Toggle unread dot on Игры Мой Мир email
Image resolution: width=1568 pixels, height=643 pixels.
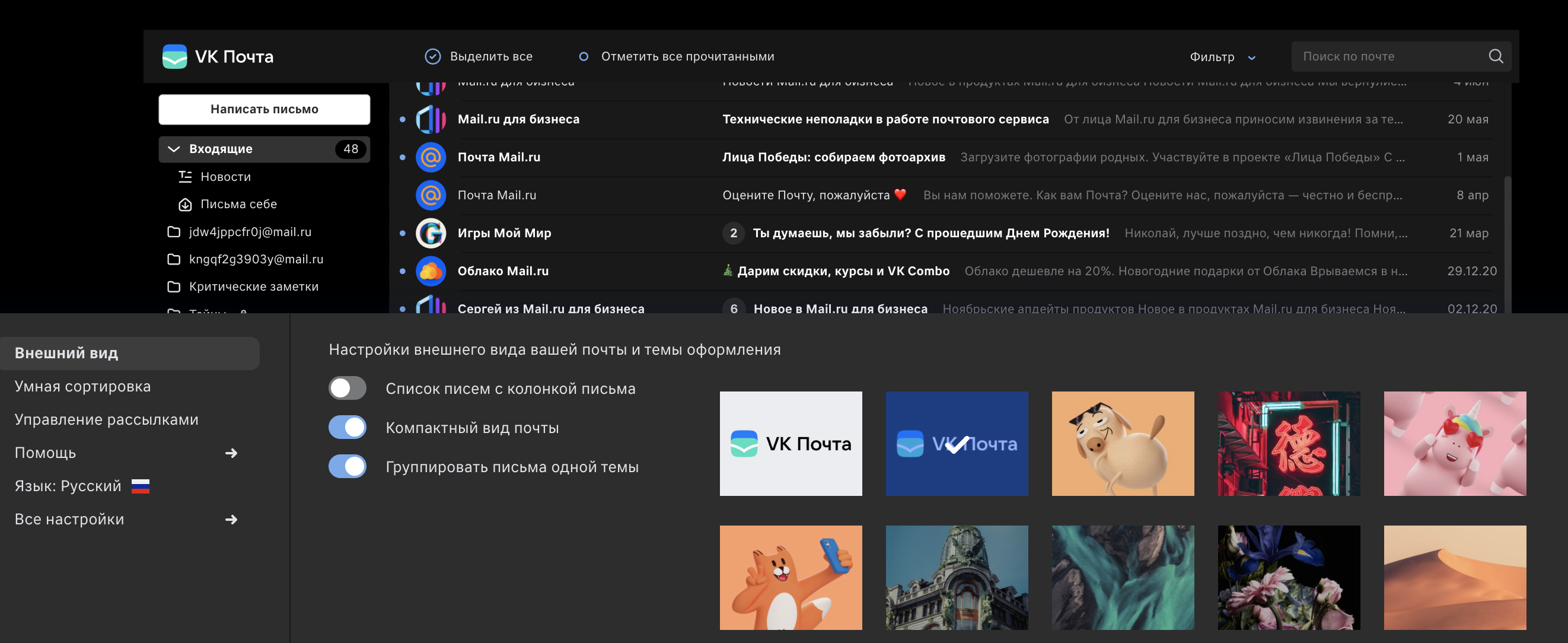coord(402,233)
